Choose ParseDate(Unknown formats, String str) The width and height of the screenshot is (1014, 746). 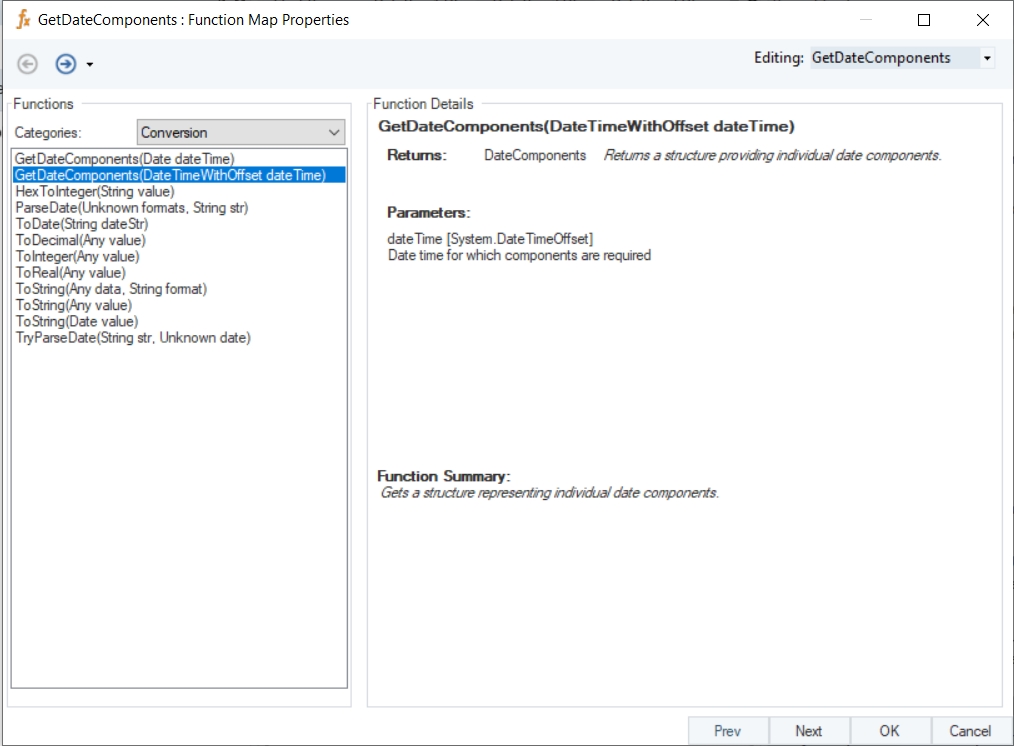tap(131, 208)
